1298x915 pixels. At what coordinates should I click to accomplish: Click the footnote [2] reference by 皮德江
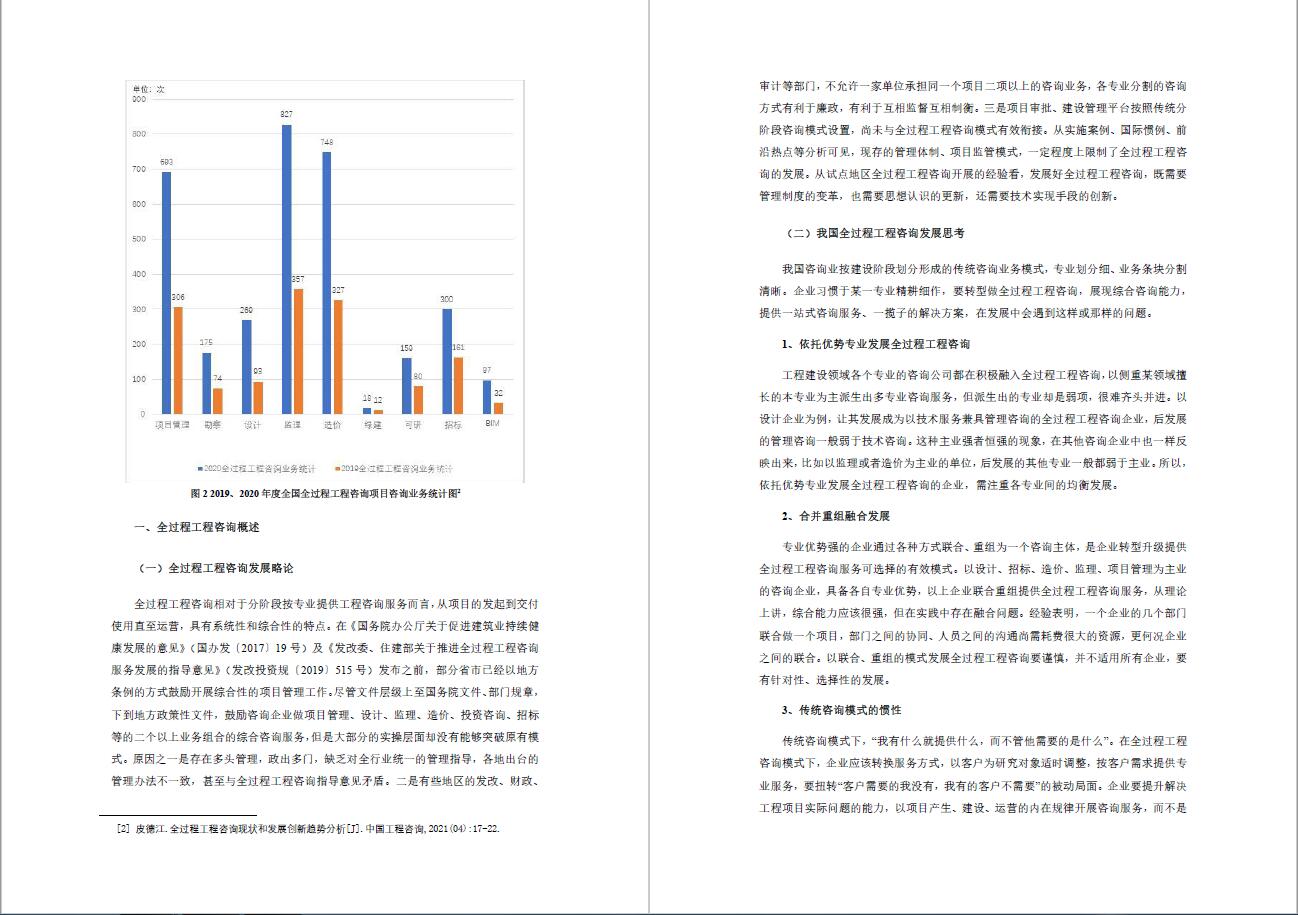[x=308, y=829]
